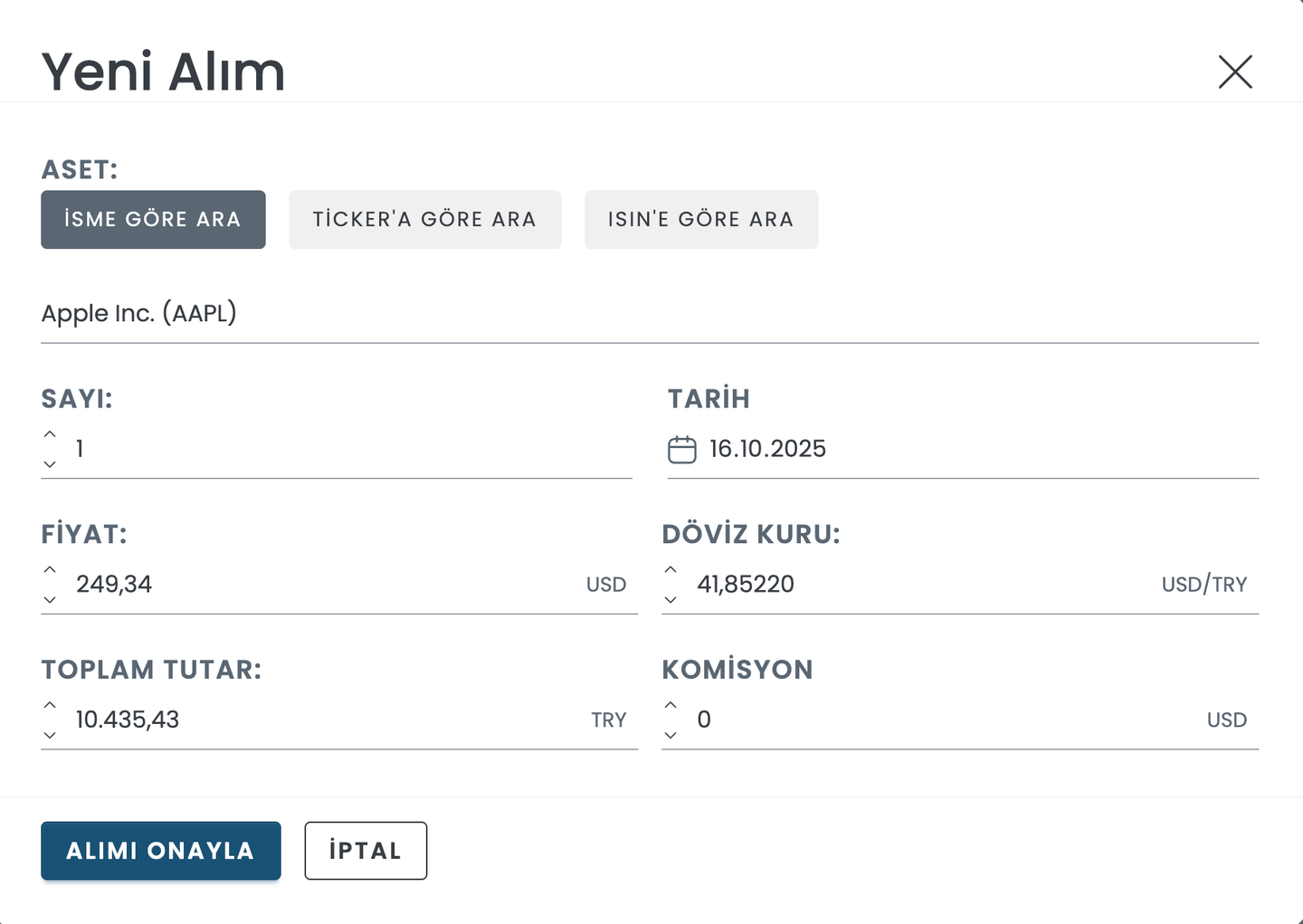This screenshot has height=924, width=1303.
Task: Raise Döviz Kuru with up arrow
Action: (x=671, y=570)
